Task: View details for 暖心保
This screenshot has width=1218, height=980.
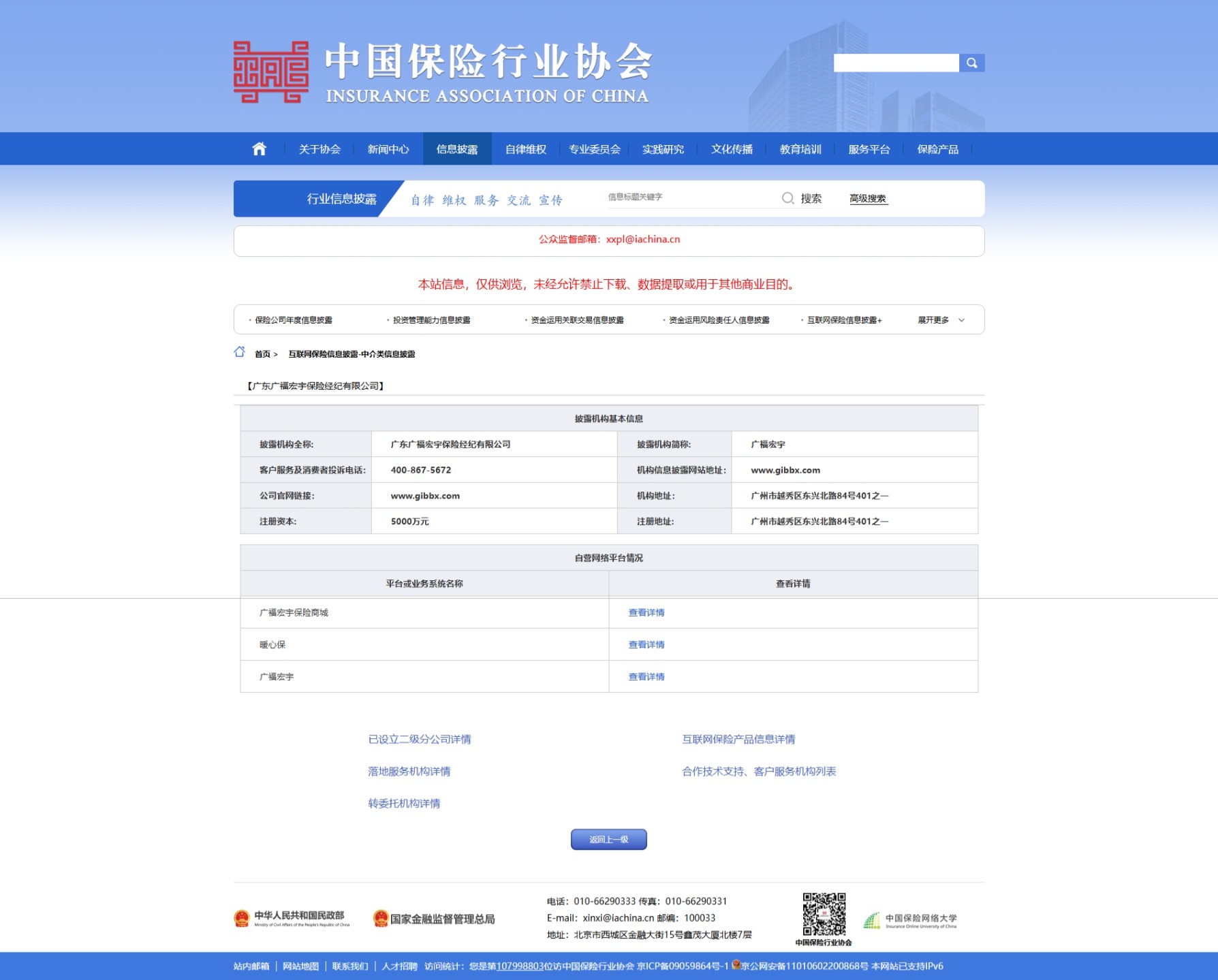Action: [646, 644]
